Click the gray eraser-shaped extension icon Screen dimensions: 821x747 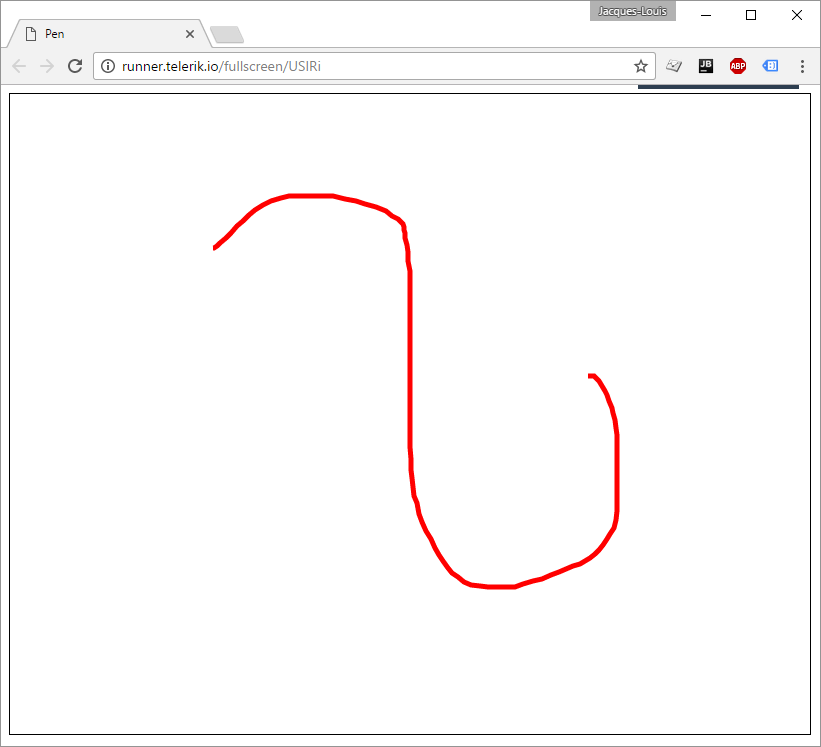tap(674, 66)
